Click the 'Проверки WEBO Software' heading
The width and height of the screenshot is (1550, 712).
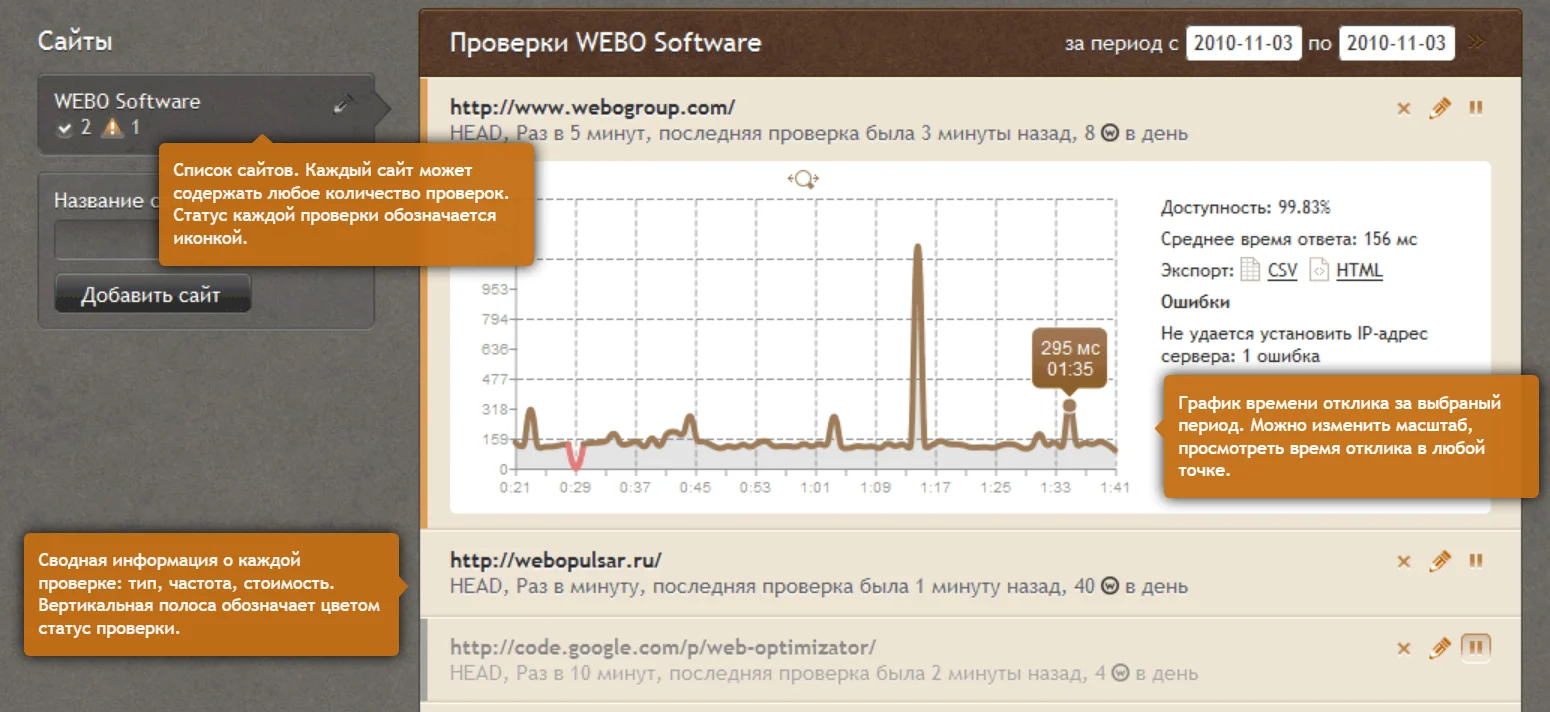(605, 43)
